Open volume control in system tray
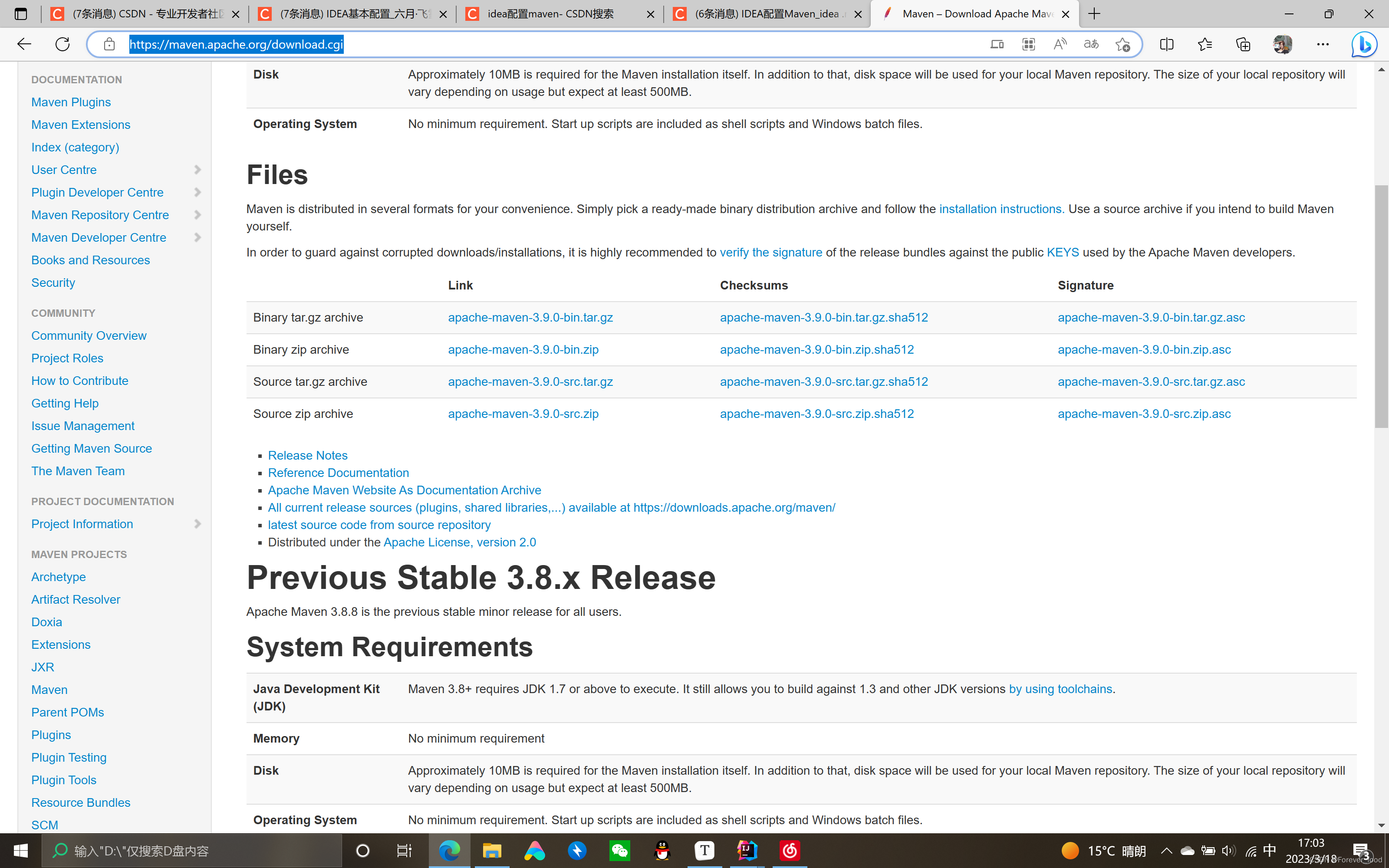 click(x=1228, y=851)
